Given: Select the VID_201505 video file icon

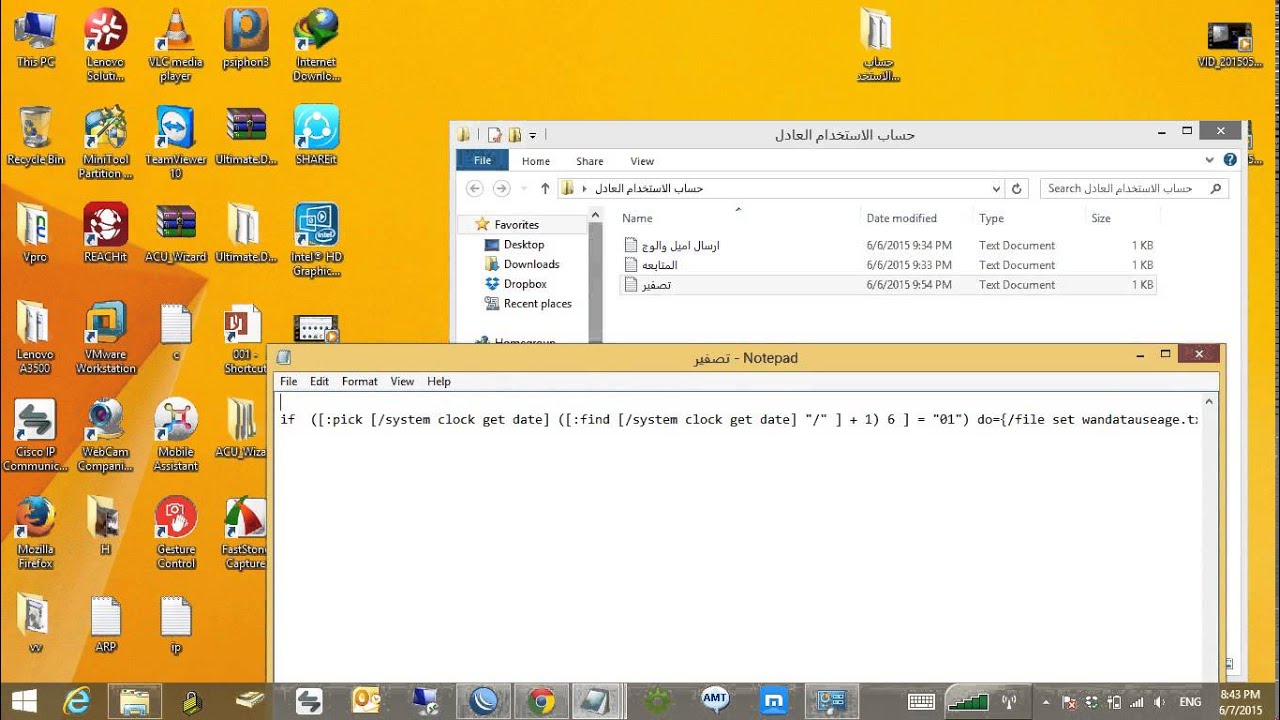Looking at the screenshot, I should pyautogui.click(x=1229, y=47).
